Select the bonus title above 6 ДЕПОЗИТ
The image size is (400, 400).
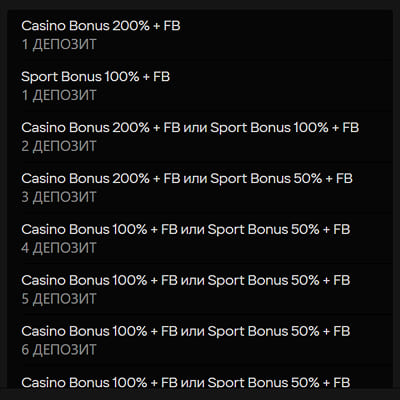click(186, 331)
